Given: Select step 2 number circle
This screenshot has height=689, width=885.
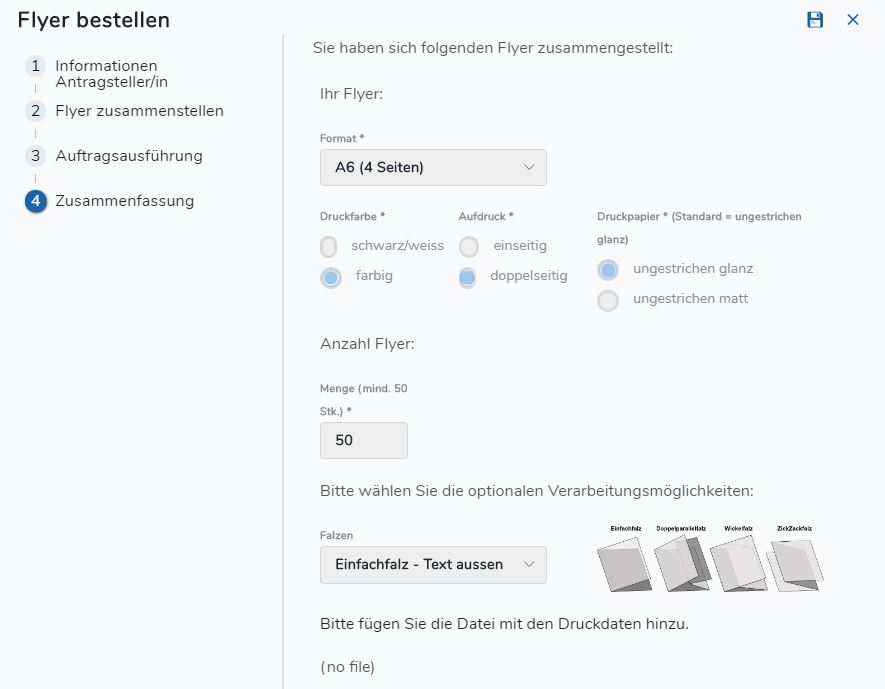Looking at the screenshot, I should pyautogui.click(x=36, y=111).
